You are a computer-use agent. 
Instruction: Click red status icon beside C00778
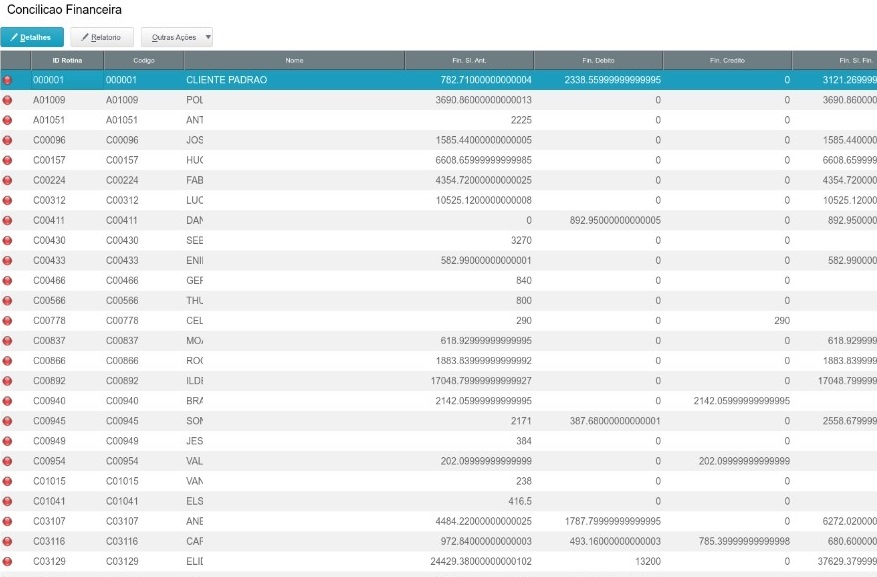[x=8, y=320]
